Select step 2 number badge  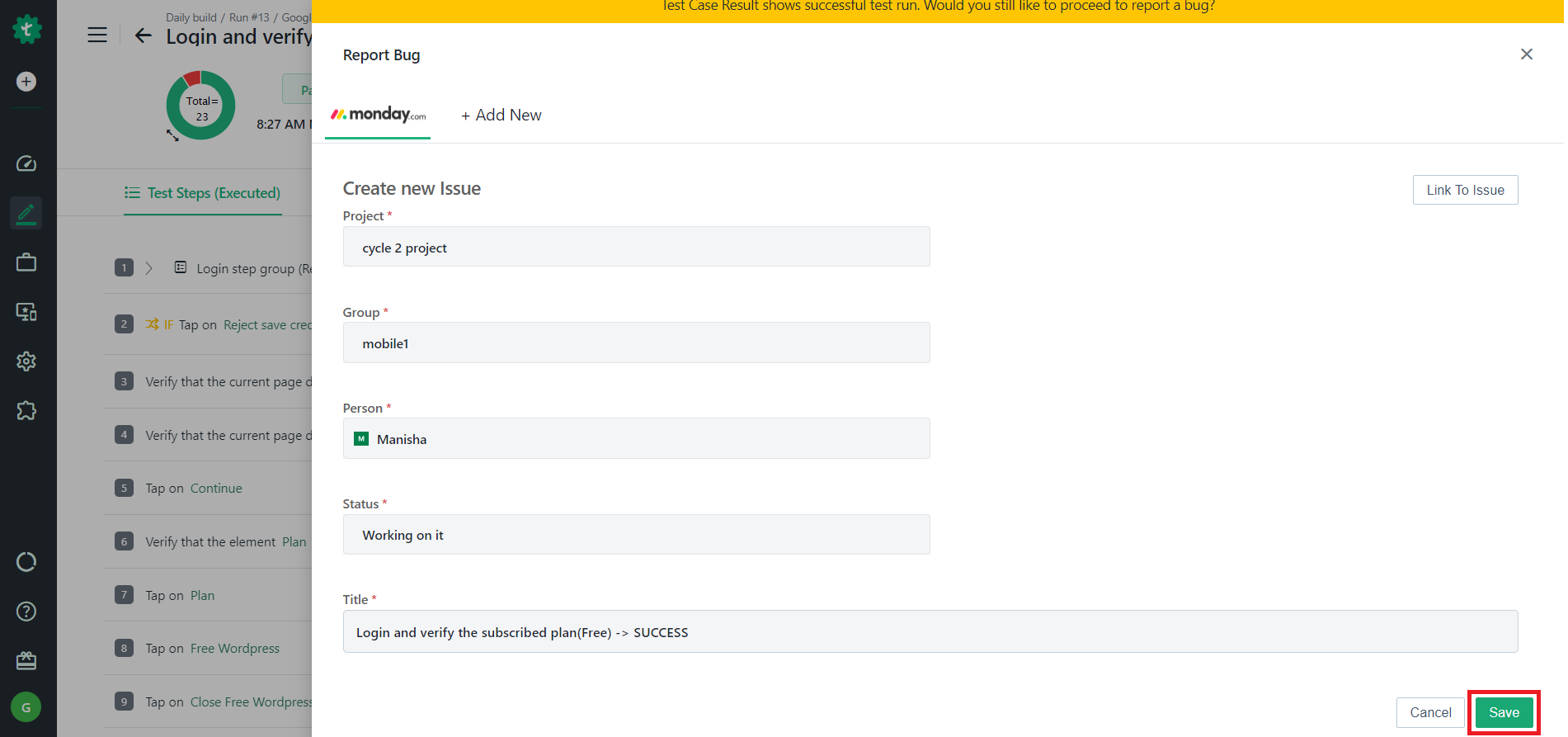click(124, 324)
